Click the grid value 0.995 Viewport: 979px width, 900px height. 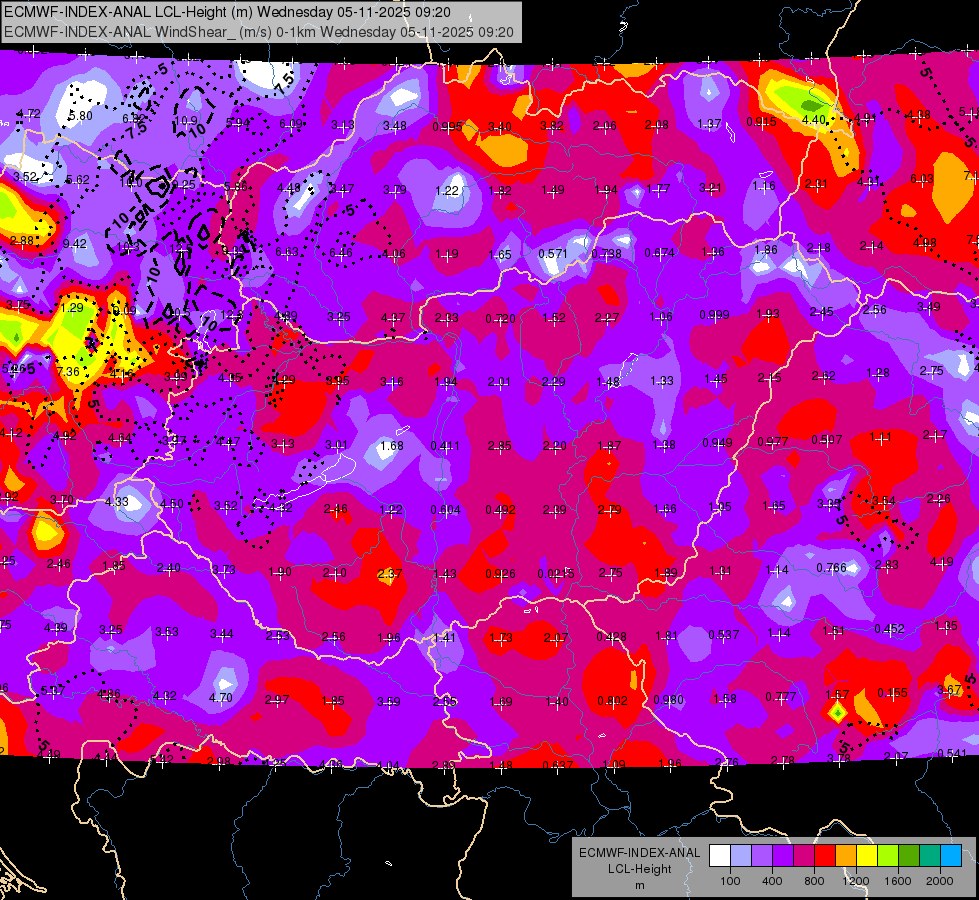(x=447, y=127)
